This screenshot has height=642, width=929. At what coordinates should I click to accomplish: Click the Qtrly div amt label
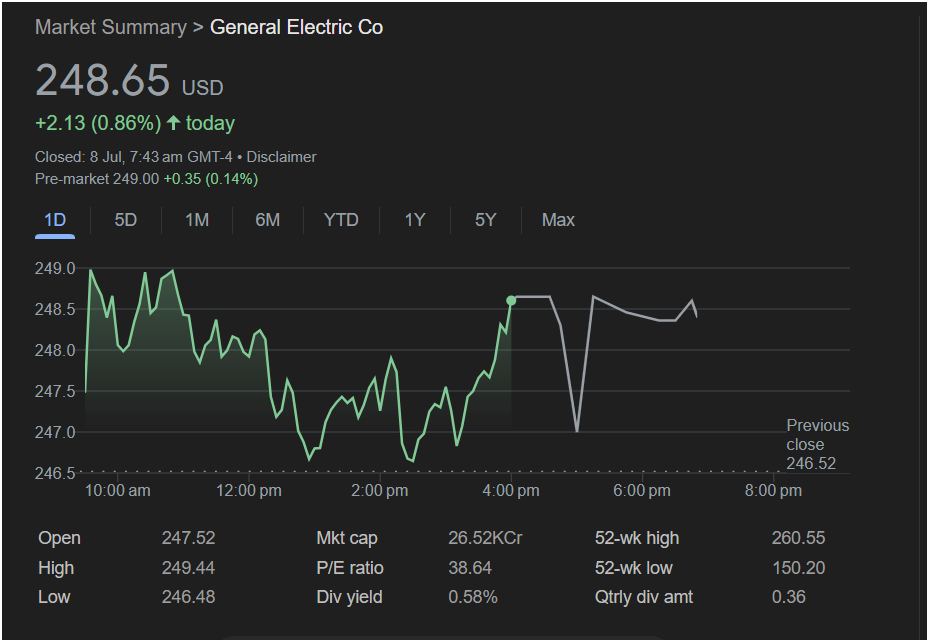tap(643, 597)
